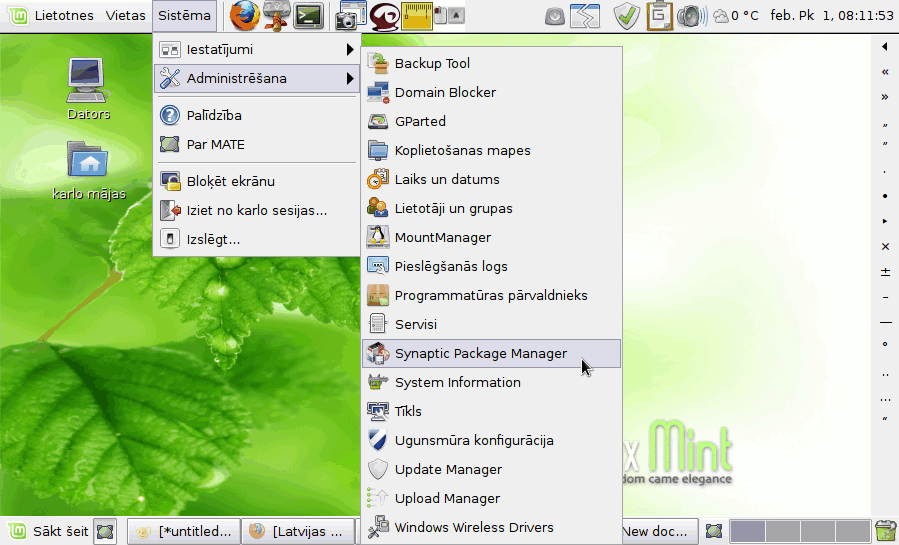Close the open Sistēma menu
The width and height of the screenshot is (899, 545).
click(x=184, y=15)
